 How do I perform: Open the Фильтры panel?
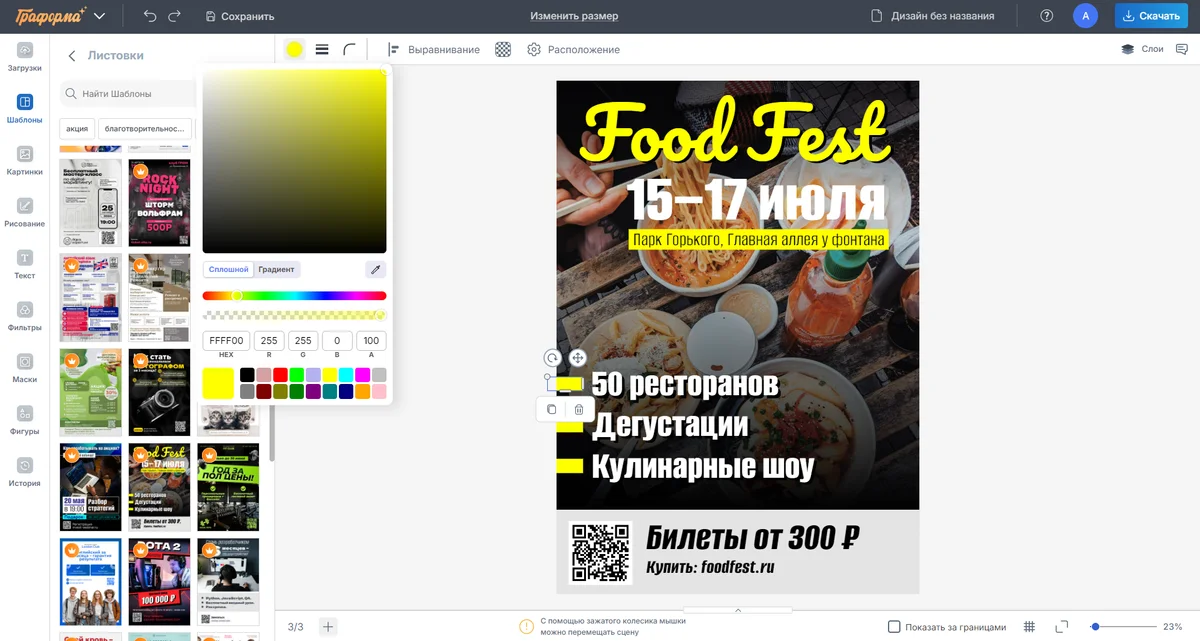[24, 312]
